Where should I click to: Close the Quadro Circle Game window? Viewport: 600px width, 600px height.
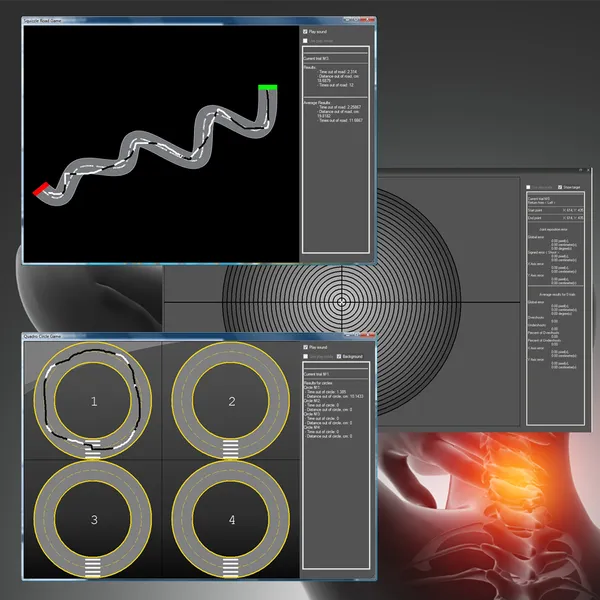[367, 335]
